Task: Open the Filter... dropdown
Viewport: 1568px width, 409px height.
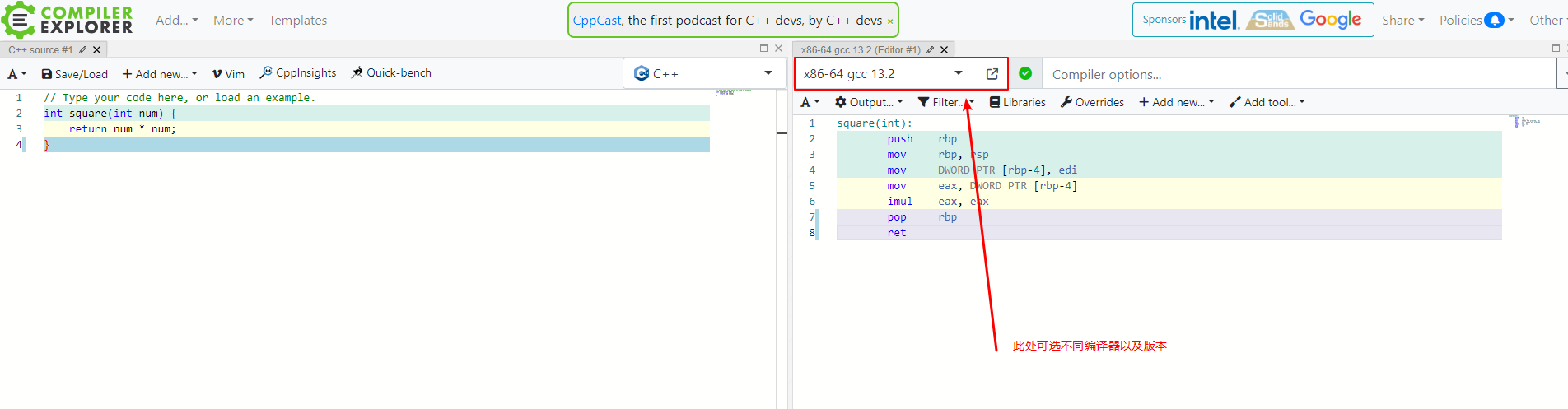Action: click(946, 102)
